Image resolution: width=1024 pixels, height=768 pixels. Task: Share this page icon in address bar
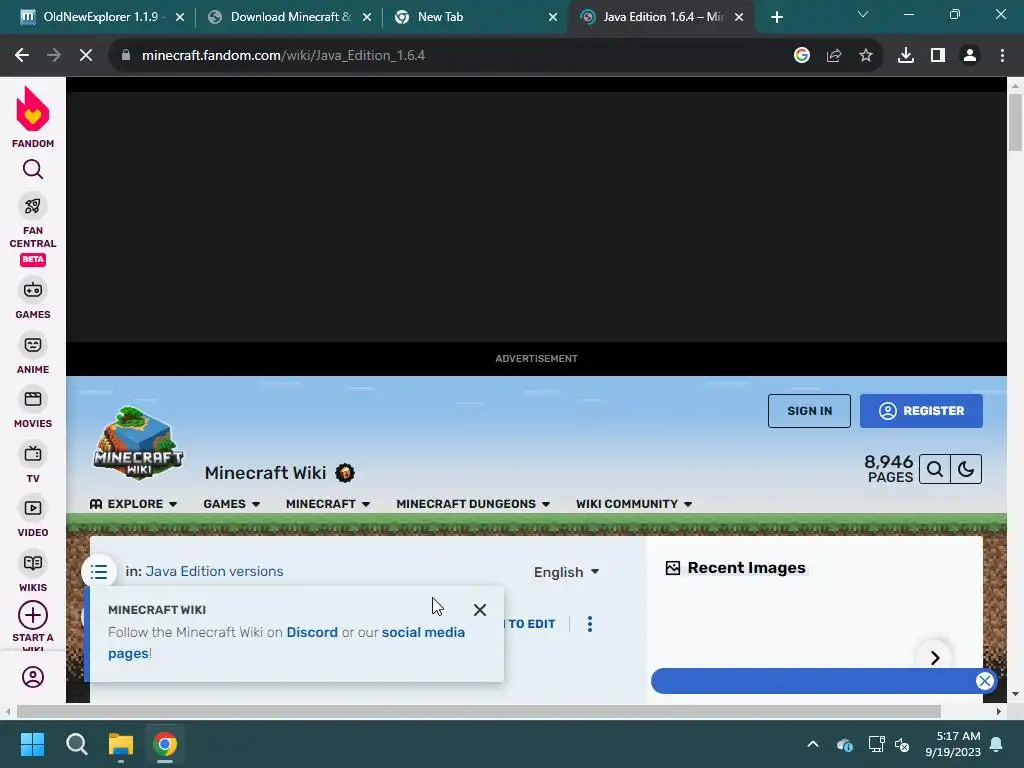click(834, 56)
